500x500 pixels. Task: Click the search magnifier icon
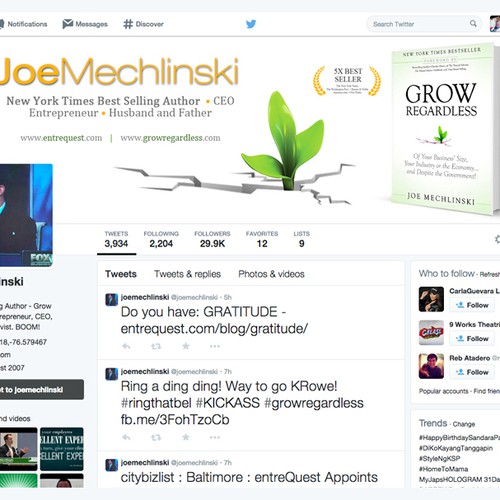(473, 24)
